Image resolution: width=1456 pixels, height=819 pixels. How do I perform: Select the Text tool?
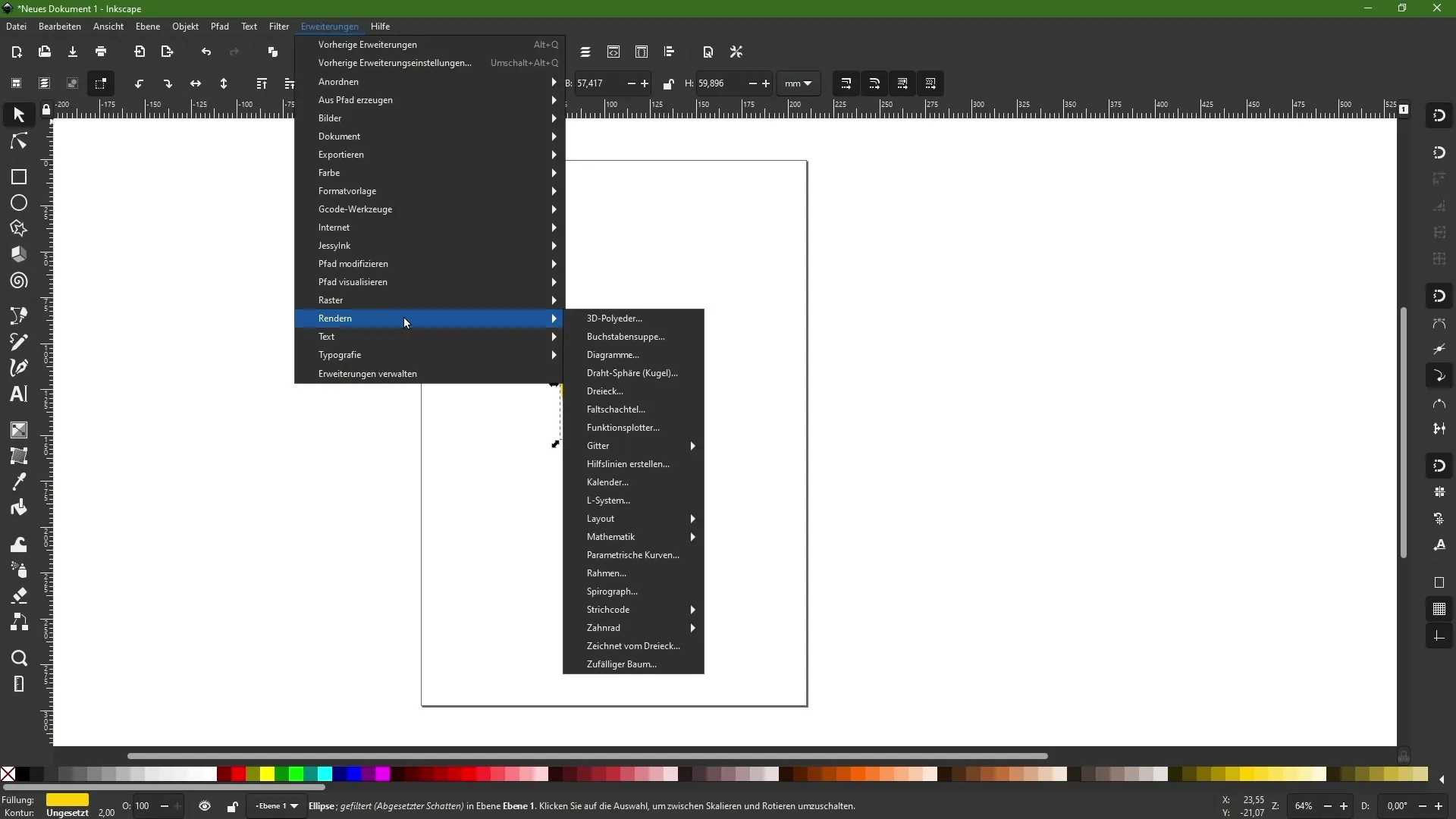point(19,394)
